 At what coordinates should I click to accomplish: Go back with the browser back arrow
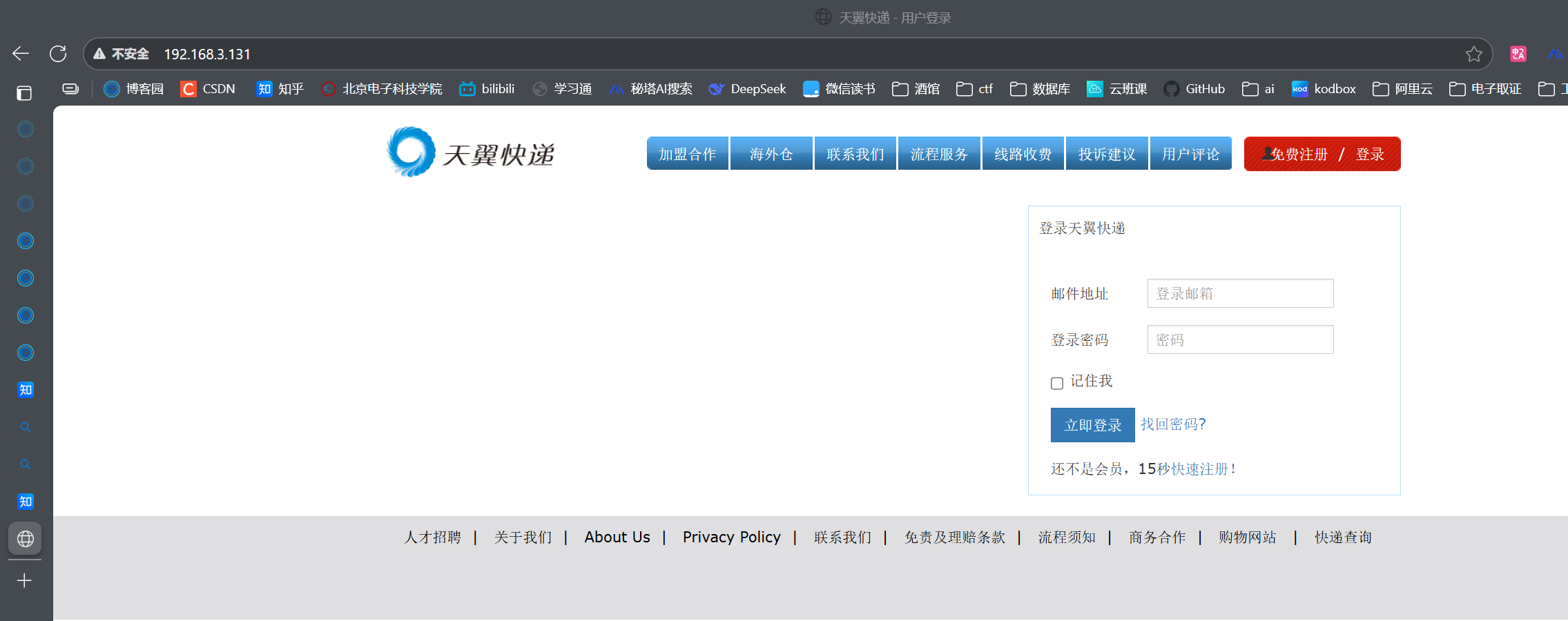point(21,54)
